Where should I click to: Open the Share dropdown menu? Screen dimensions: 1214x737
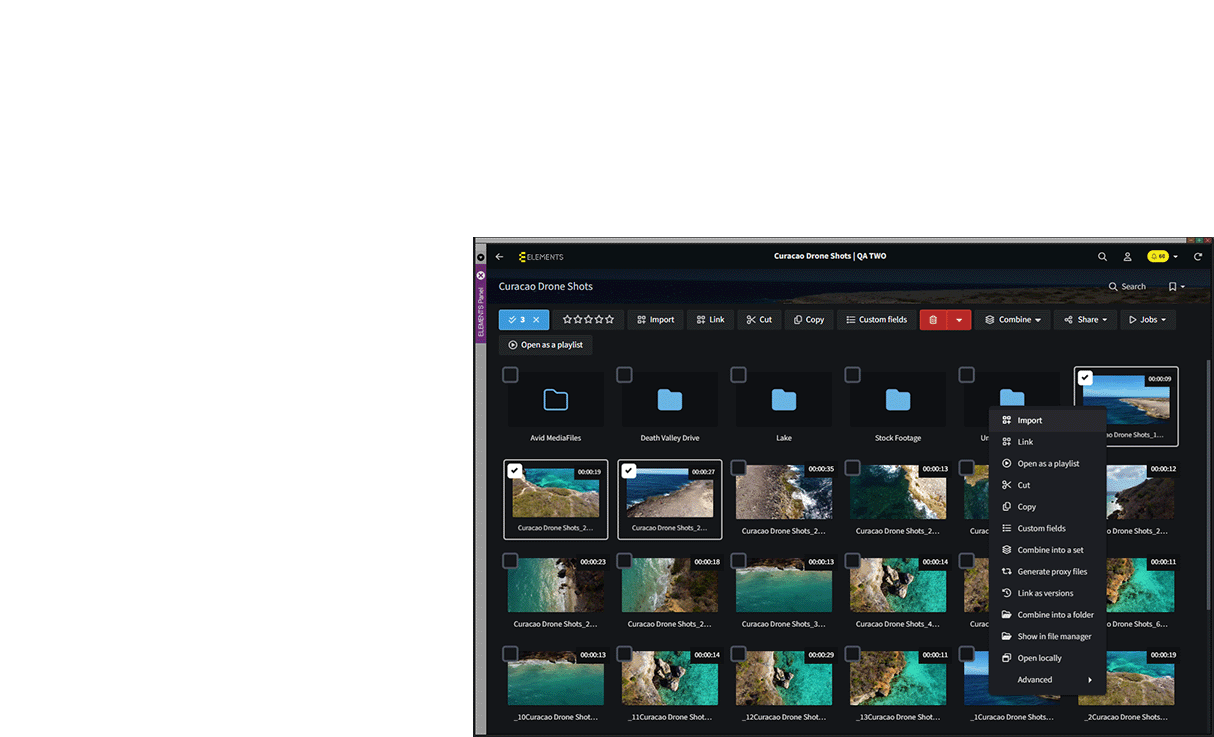pyautogui.click(x=1085, y=320)
